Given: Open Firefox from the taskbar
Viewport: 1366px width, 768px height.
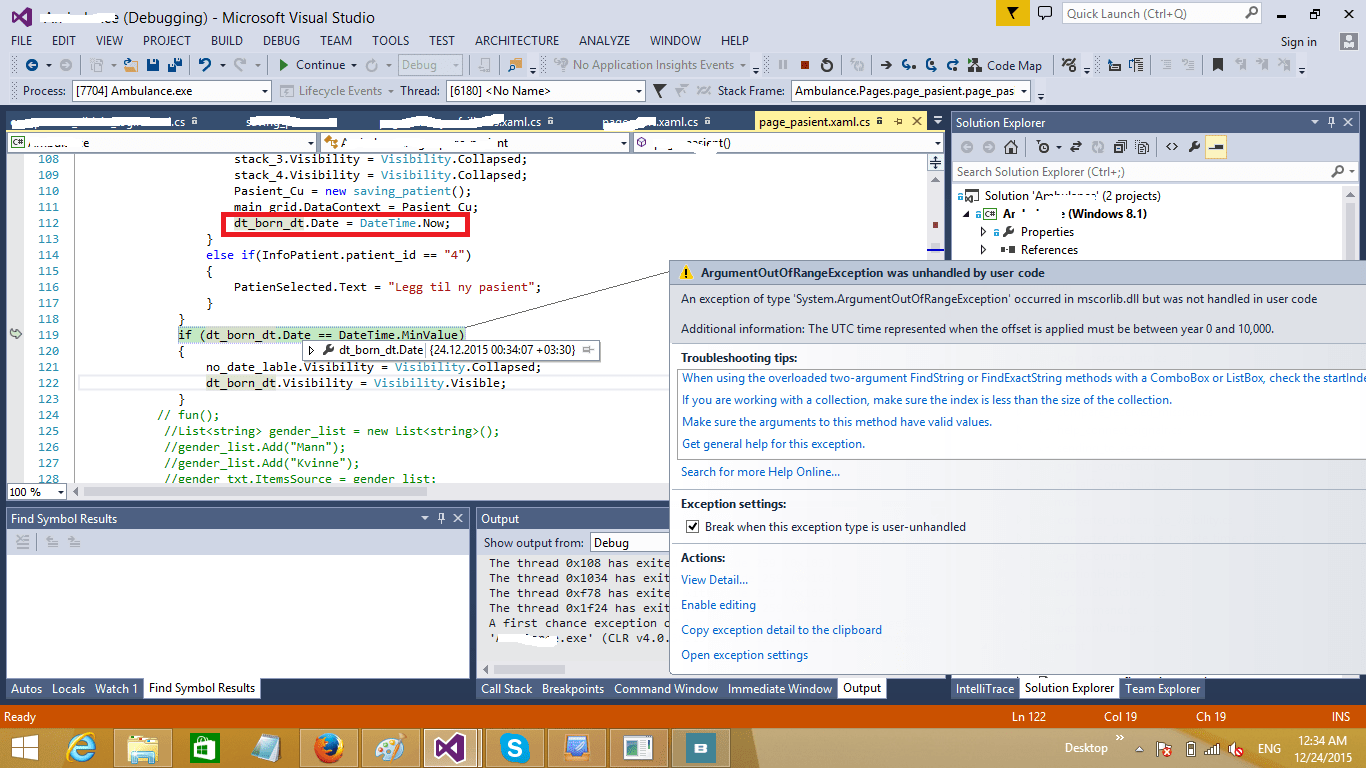Looking at the screenshot, I should pyautogui.click(x=328, y=747).
